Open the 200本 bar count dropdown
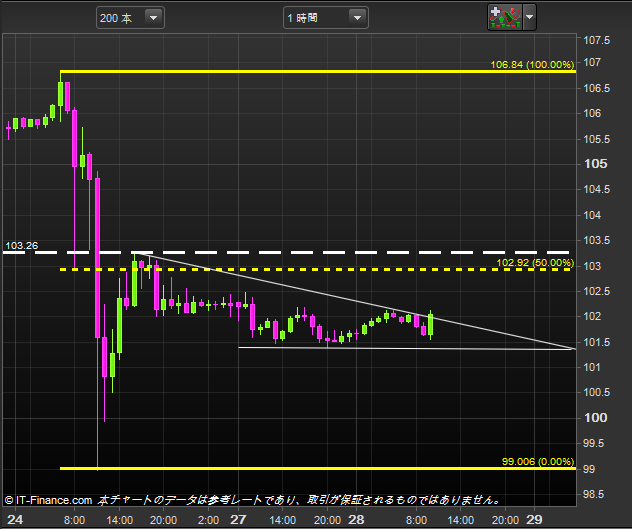632x529 pixels. [130, 18]
